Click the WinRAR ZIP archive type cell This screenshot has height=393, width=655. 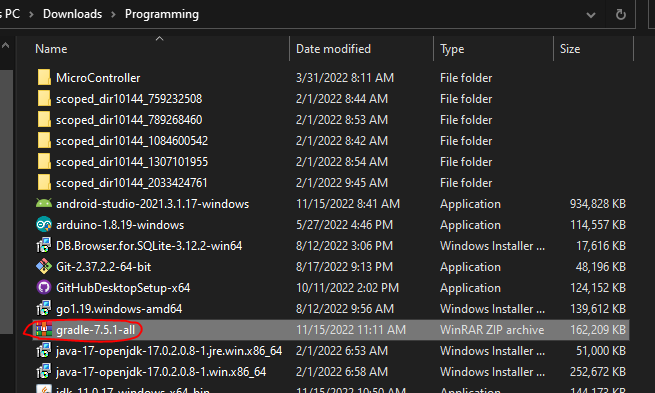492,330
